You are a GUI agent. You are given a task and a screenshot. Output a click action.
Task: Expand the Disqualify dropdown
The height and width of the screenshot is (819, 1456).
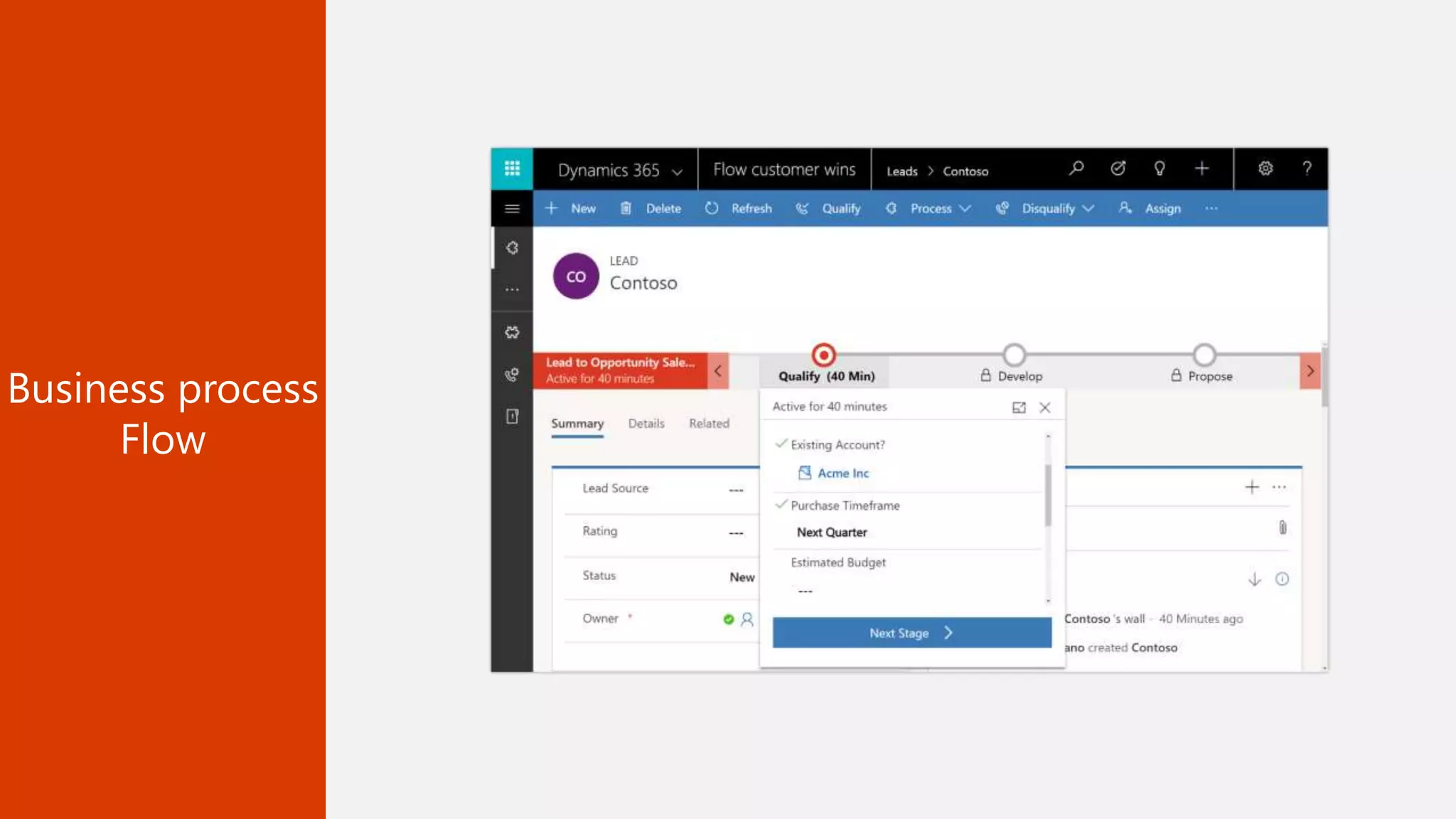(x=1088, y=208)
